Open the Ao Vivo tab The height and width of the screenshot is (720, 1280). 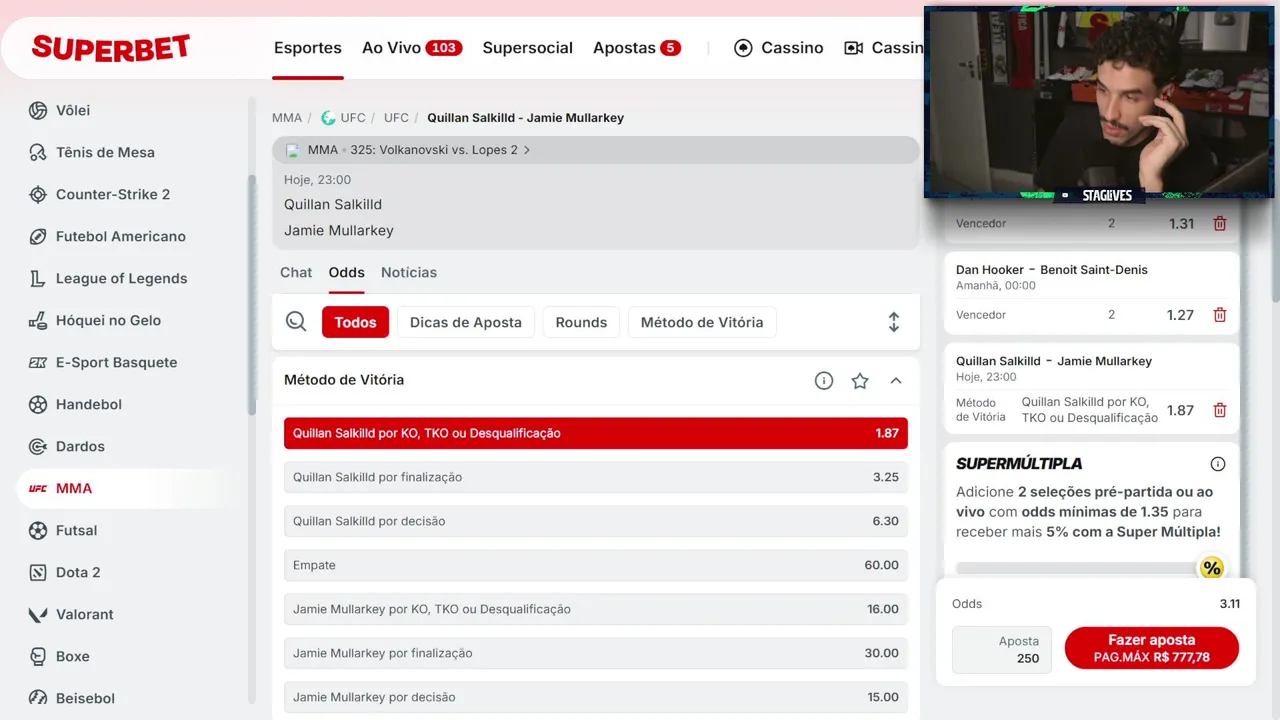click(412, 48)
